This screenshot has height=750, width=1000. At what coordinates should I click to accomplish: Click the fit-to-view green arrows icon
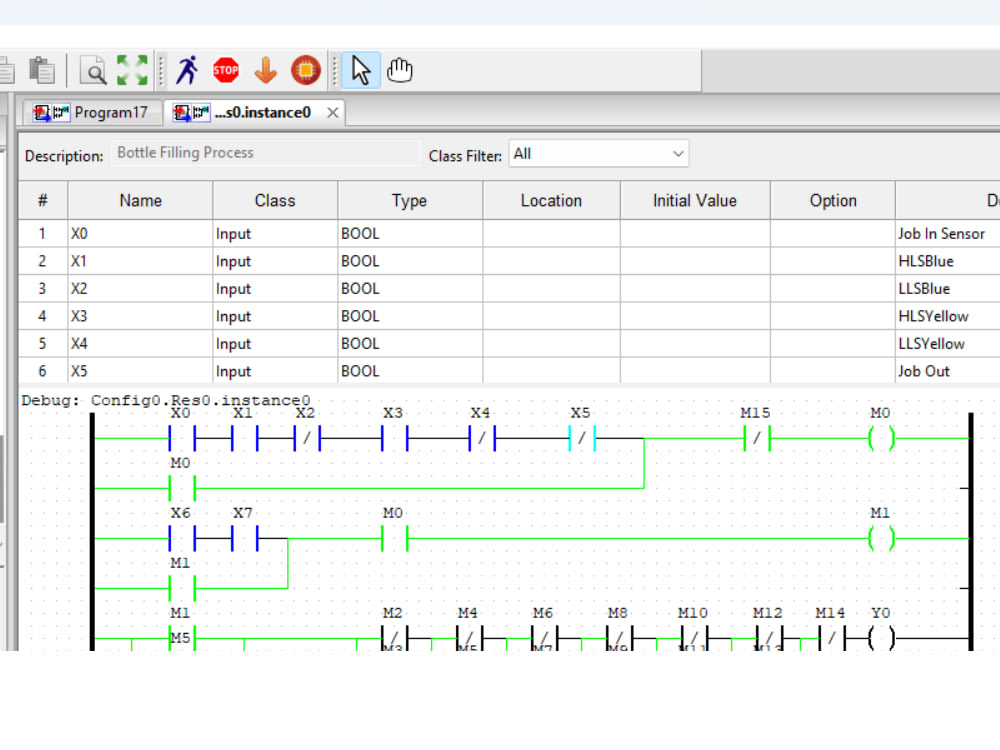[131, 70]
